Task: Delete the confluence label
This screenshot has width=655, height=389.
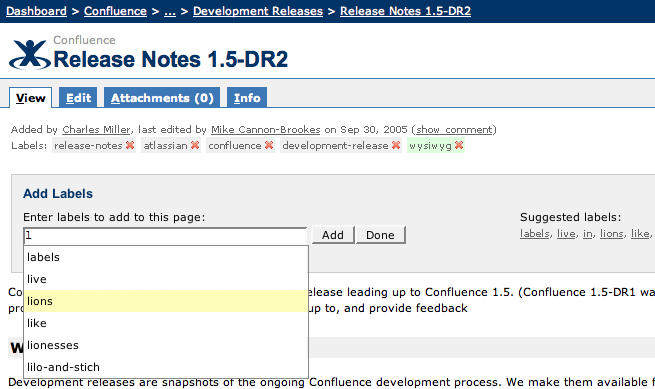Action: 269,145
